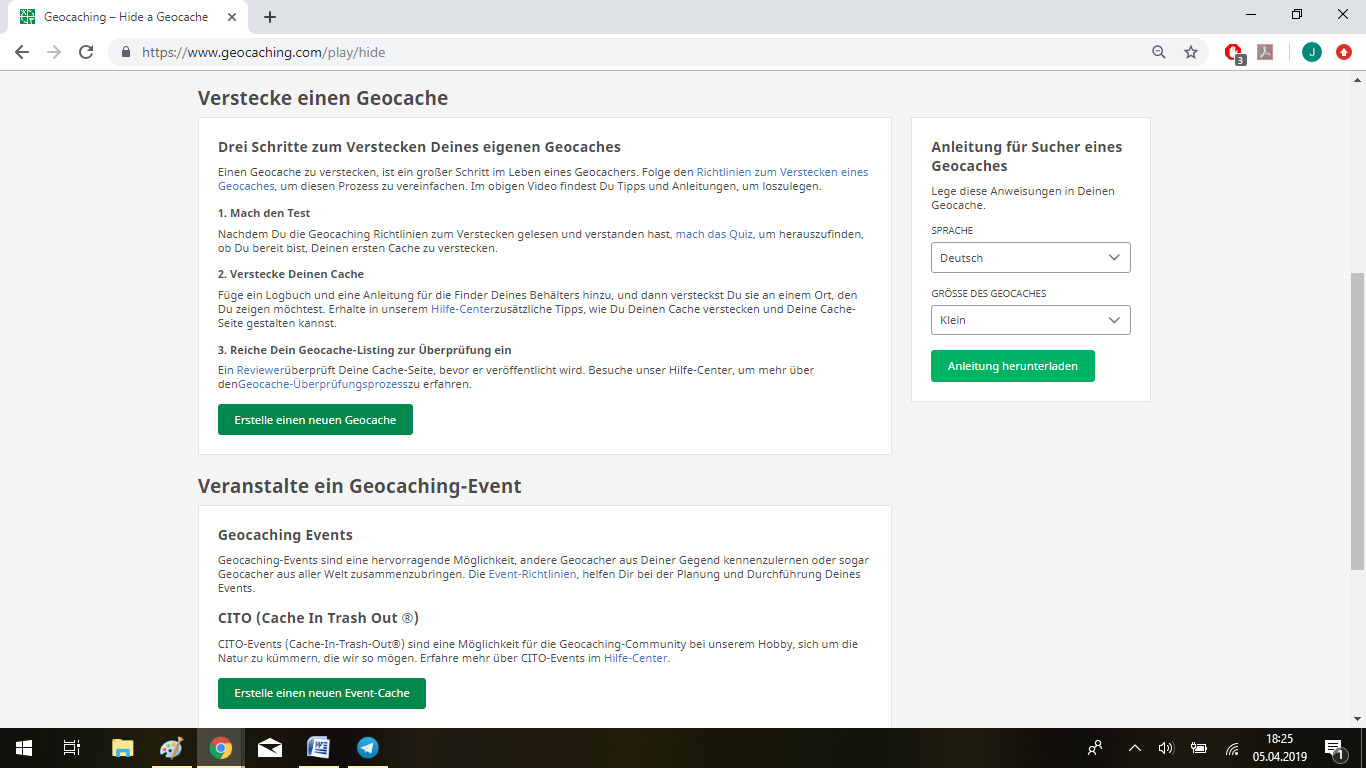Check battery status icon in tray
Image resolution: width=1366 pixels, height=772 pixels.
[x=1198, y=748]
